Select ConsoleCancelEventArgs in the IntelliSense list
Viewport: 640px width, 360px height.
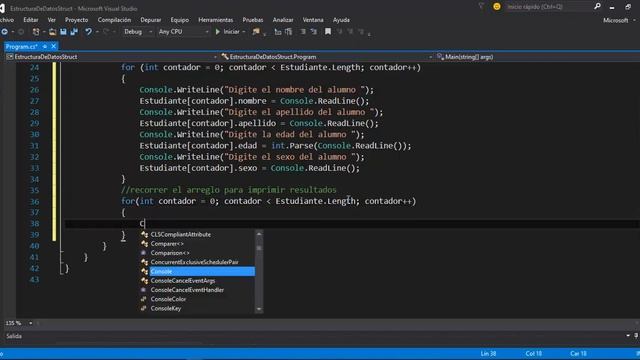[x=183, y=281]
